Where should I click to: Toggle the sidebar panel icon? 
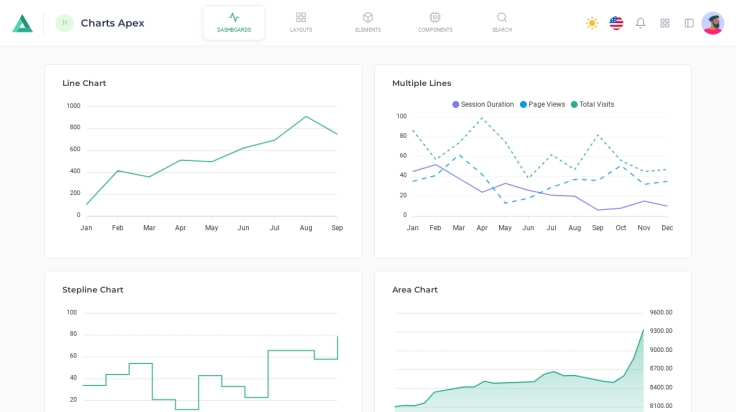[x=689, y=23]
